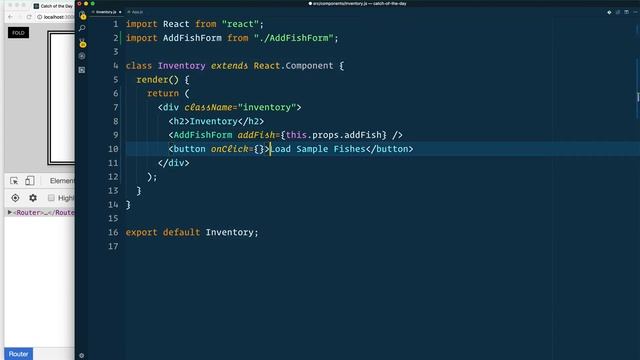Click "export default Inventory;" on line 16
The image size is (640, 360).
pos(192,232)
